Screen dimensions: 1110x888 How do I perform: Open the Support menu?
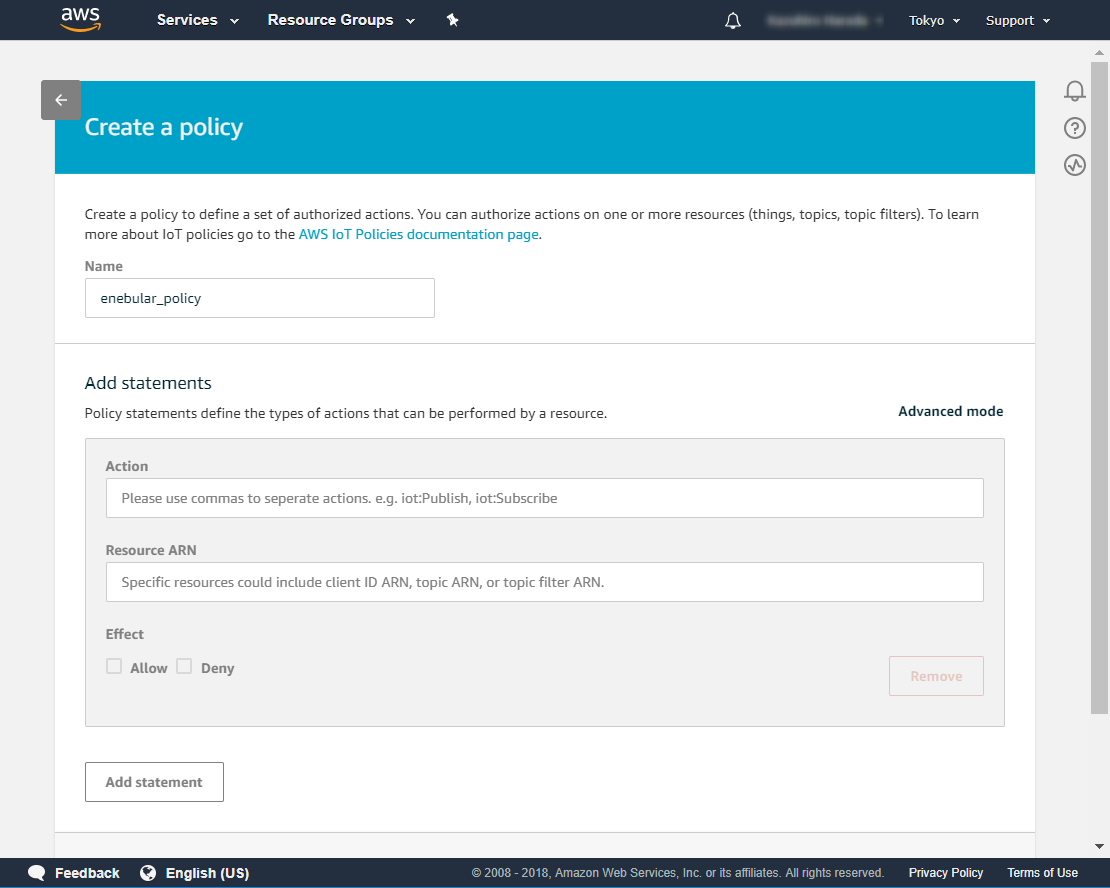pyautogui.click(x=1017, y=21)
